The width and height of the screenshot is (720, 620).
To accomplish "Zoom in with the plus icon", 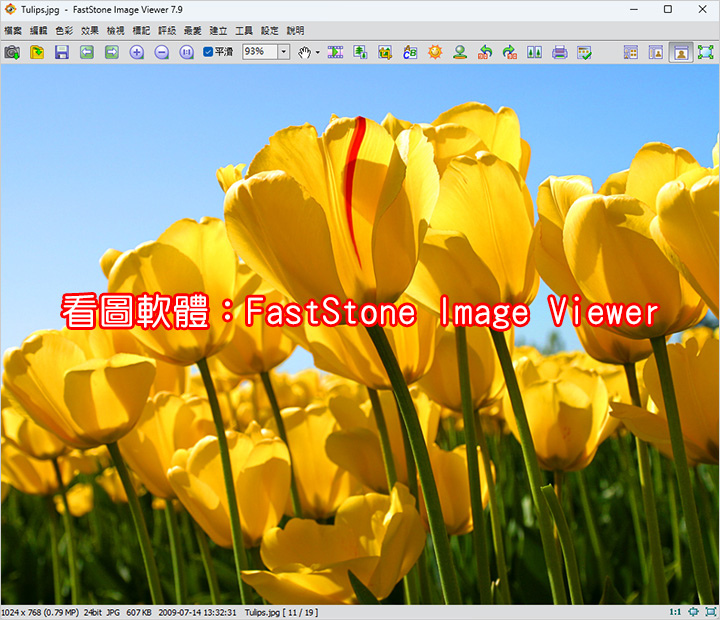I will point(136,52).
